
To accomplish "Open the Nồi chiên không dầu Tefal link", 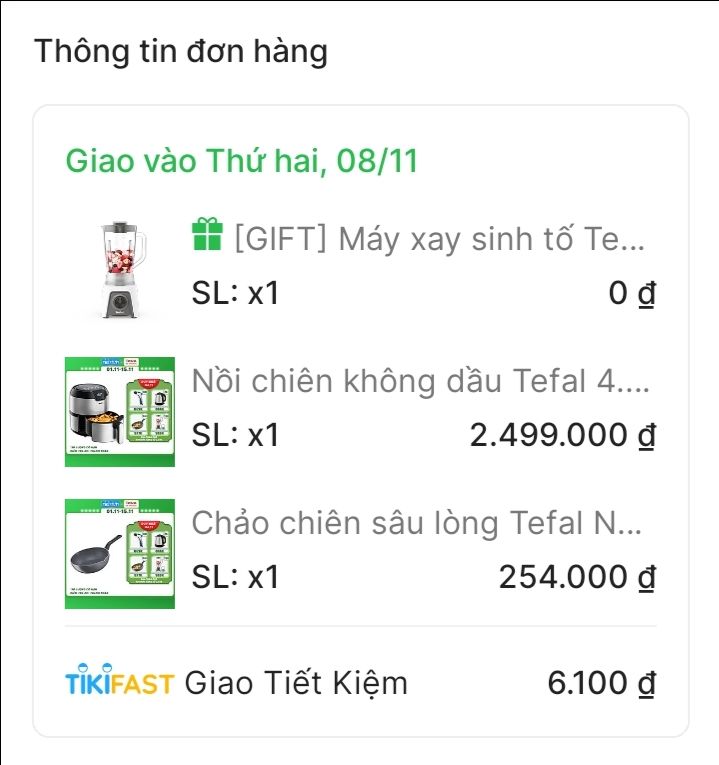I will 421,381.
